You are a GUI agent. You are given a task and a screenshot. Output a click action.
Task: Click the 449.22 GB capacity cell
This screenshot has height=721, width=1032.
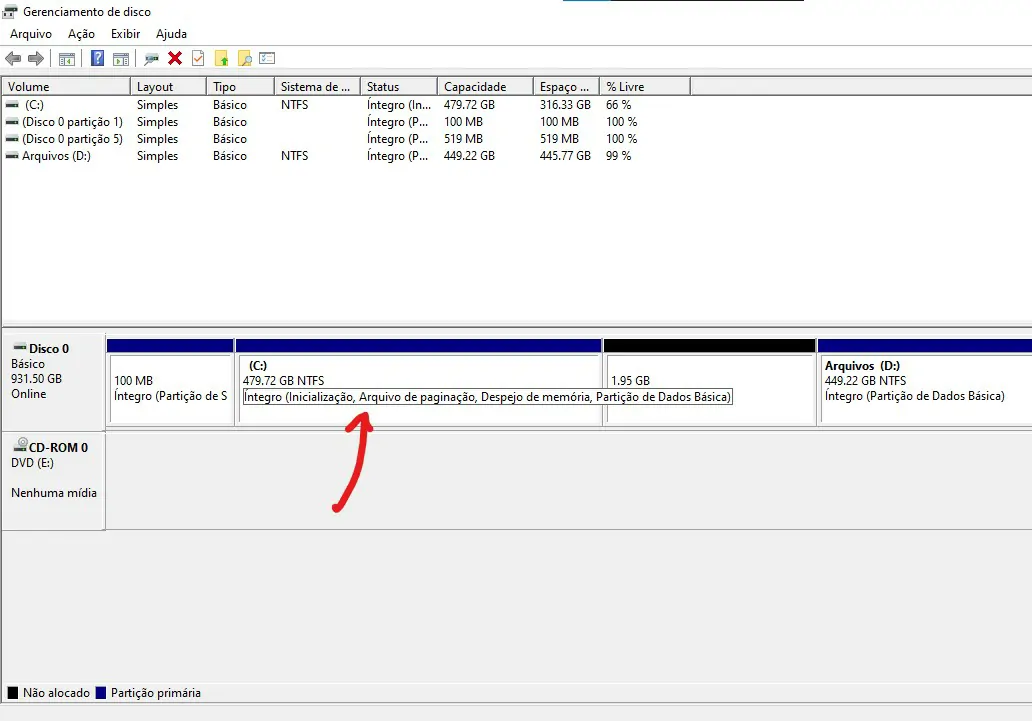point(469,156)
